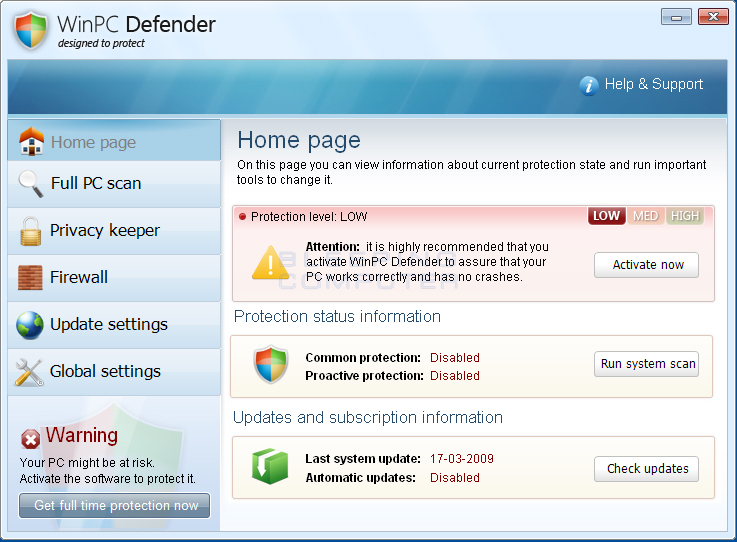Click the Check updates button
This screenshot has height=542, width=737.
646,469
